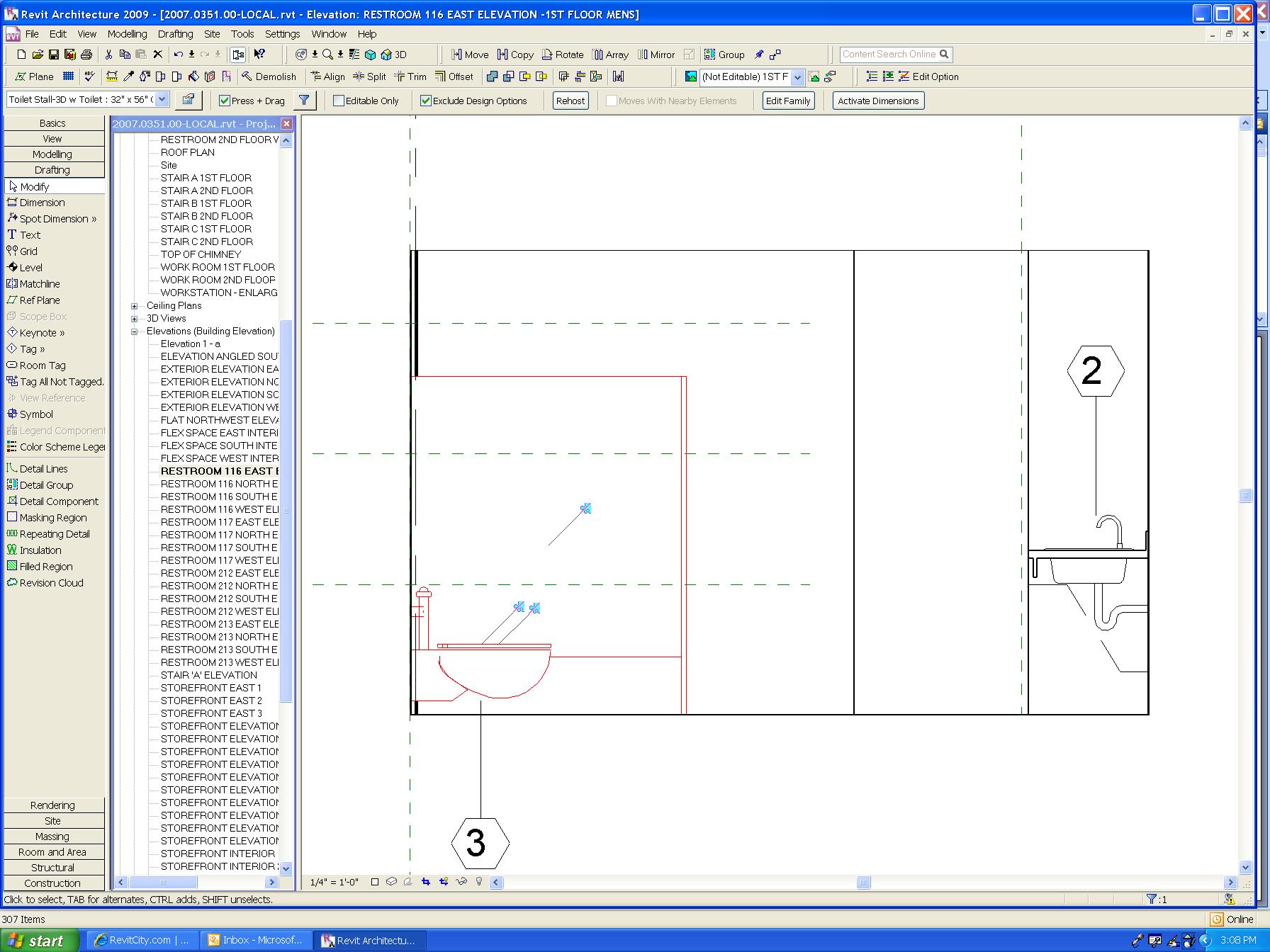This screenshot has height=952, width=1270.
Task: Click the Open folder icon
Action: [x=38, y=55]
